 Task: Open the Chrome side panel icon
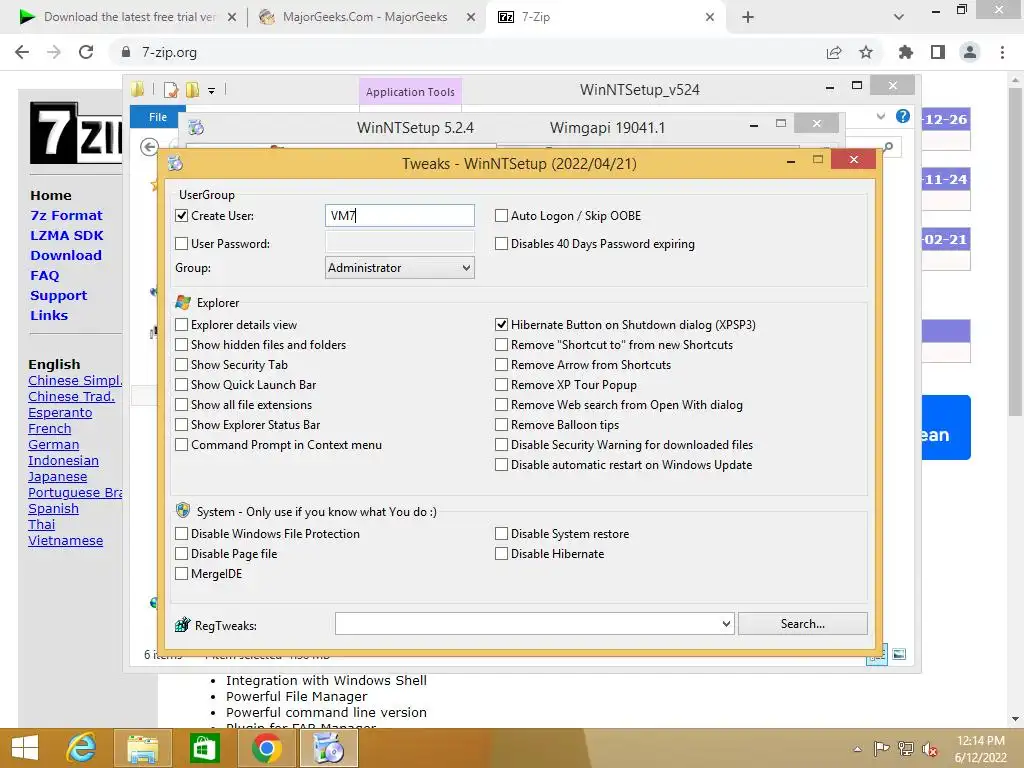[938, 52]
